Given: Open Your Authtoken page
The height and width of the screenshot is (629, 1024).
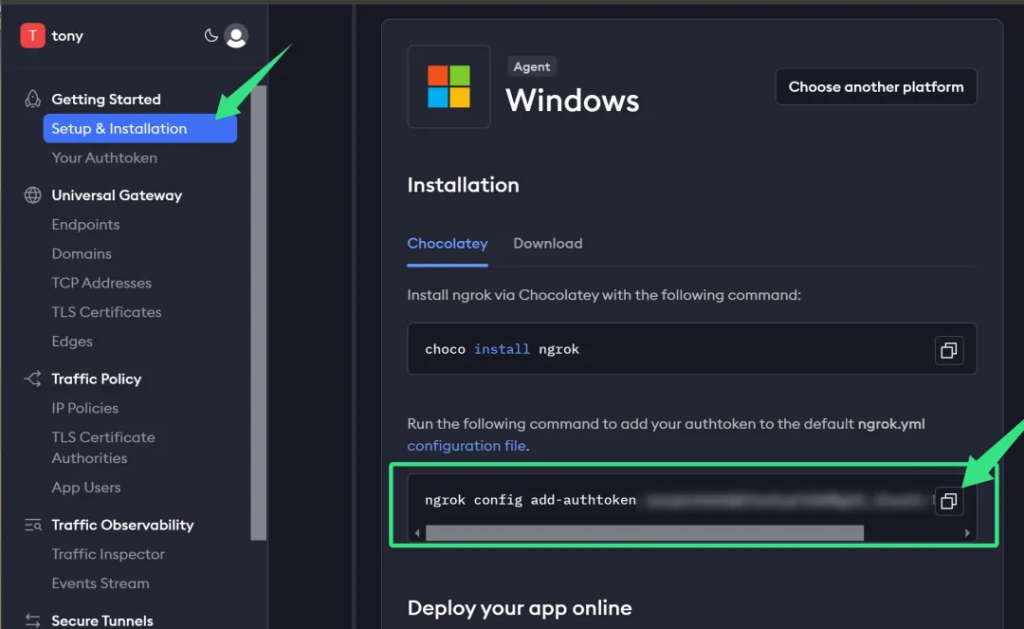Looking at the screenshot, I should coord(104,157).
